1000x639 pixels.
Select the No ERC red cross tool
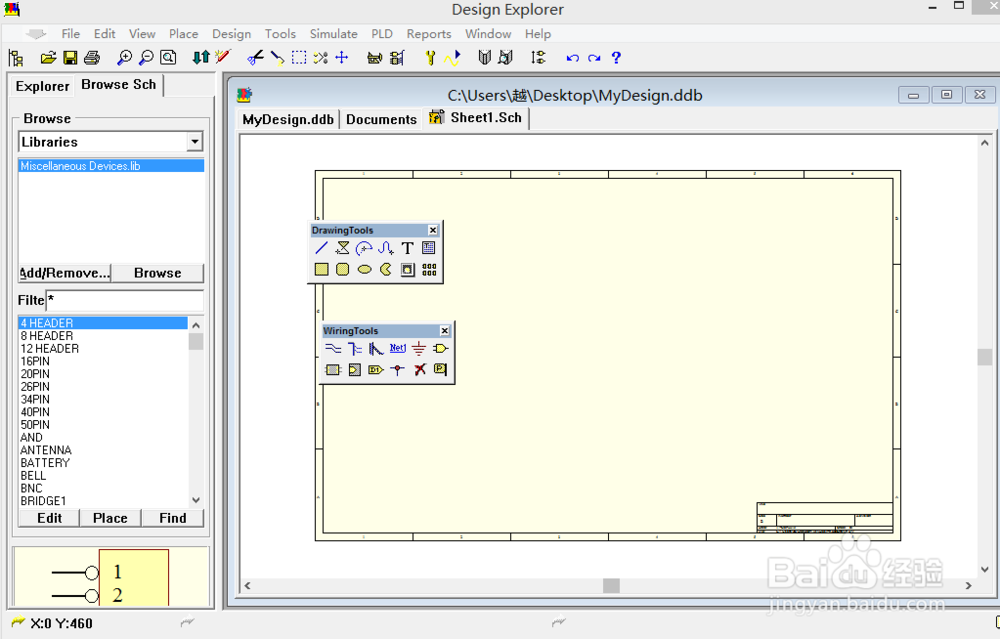pos(419,369)
